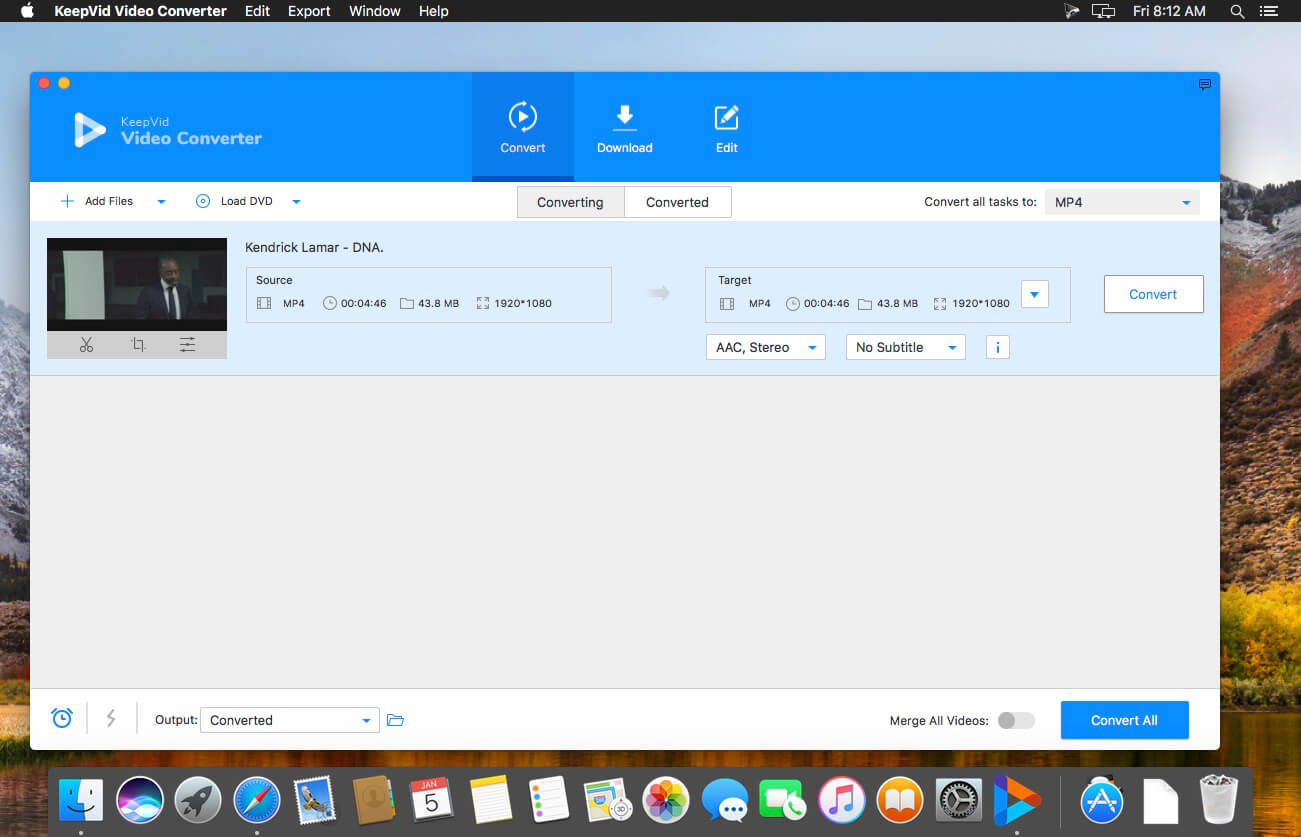Click the lightning high-speed conversion icon
This screenshot has height=837, width=1301.
(x=111, y=718)
